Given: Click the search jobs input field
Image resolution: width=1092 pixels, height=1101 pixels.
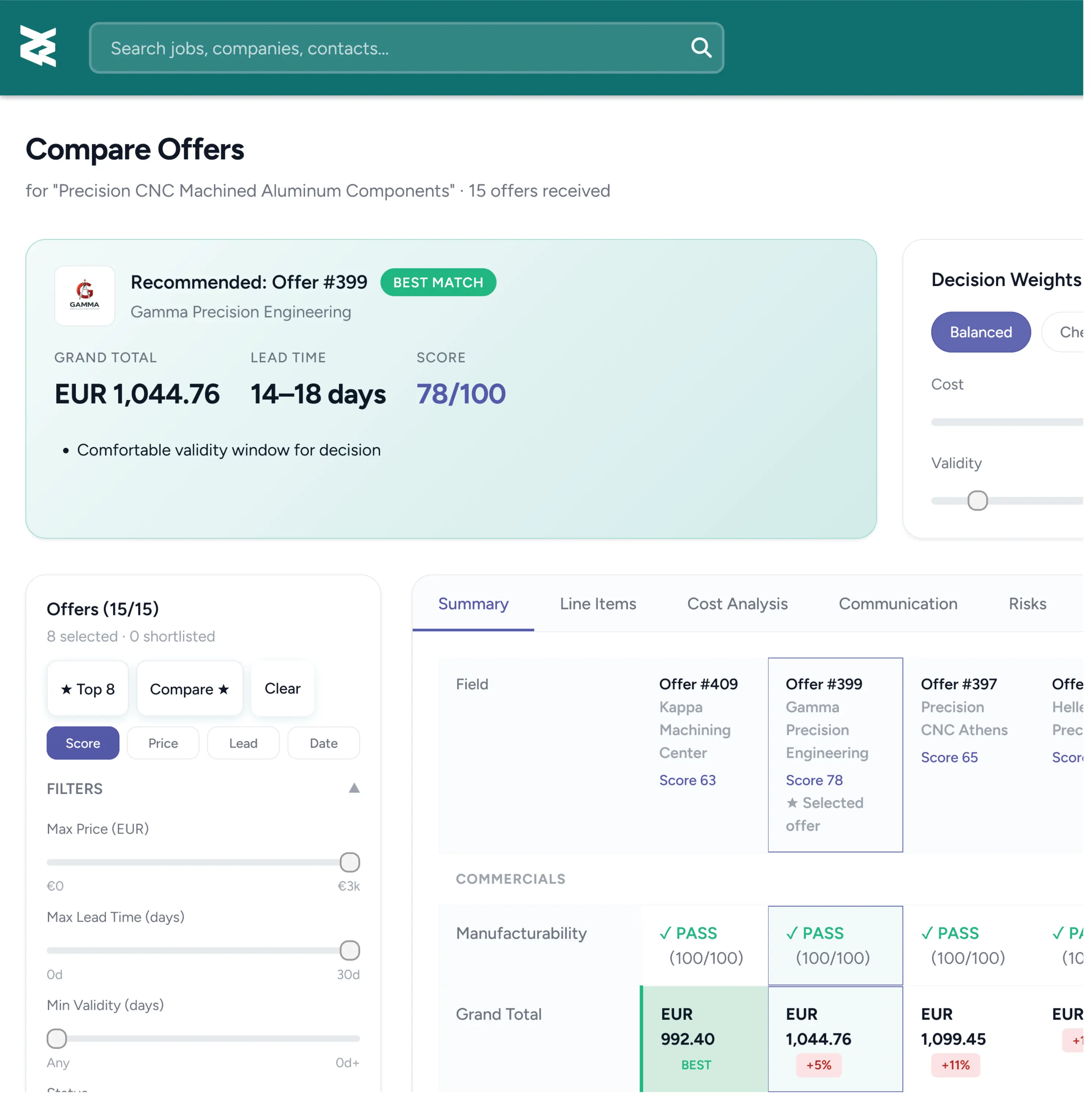Looking at the screenshot, I should [x=393, y=48].
